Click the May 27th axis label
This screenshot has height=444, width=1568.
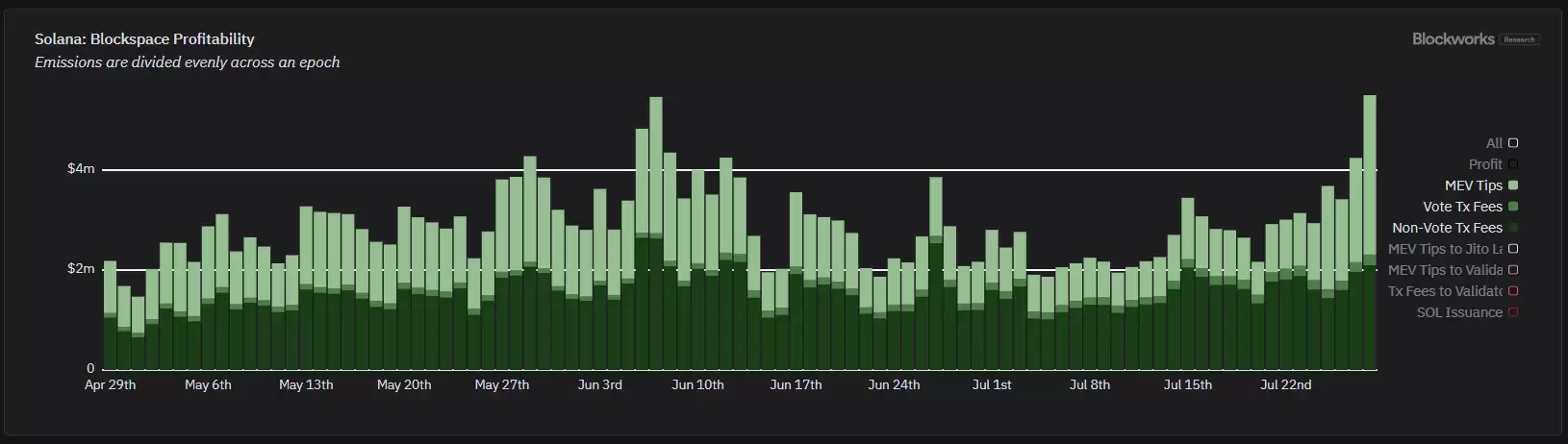(x=501, y=385)
